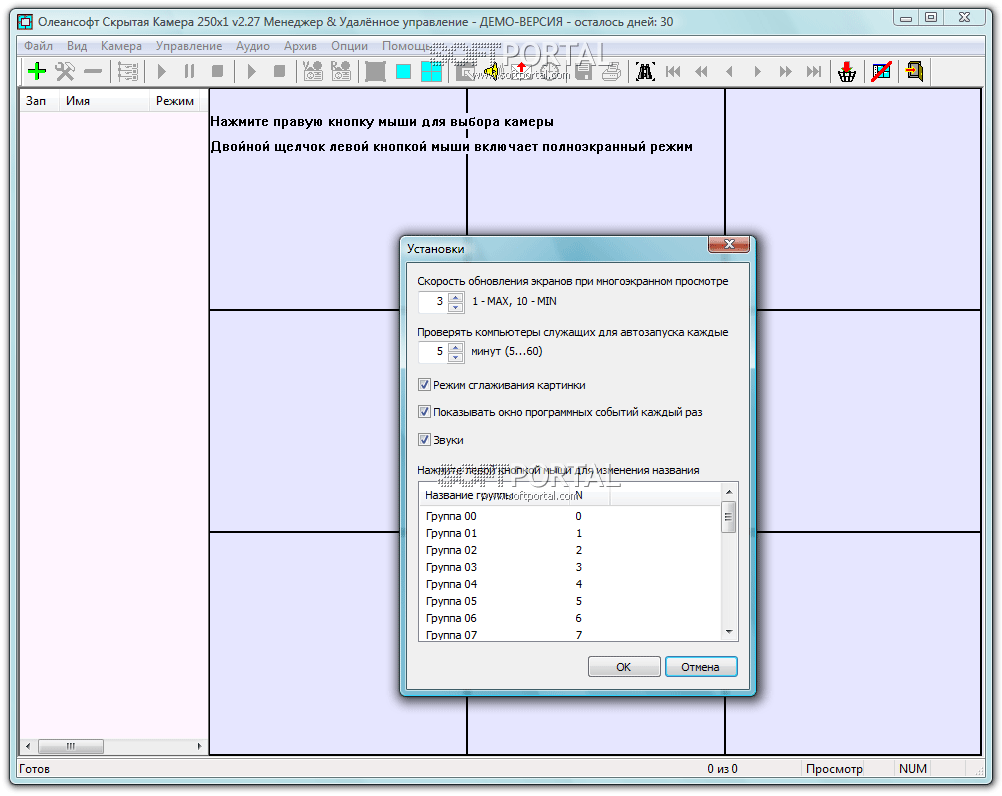The height and width of the screenshot is (796, 1002).
Task: Click the V camera viewing mode icon
Action: (x=312, y=71)
